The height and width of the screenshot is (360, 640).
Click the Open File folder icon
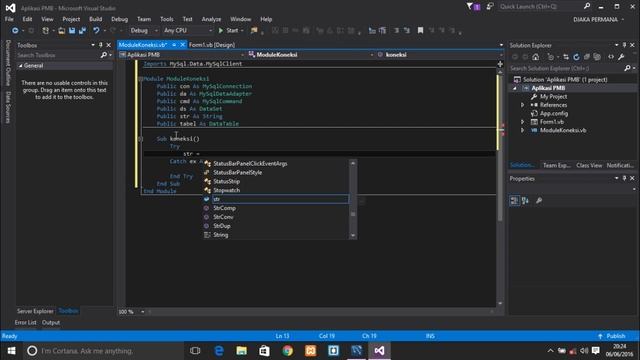pos(61,31)
